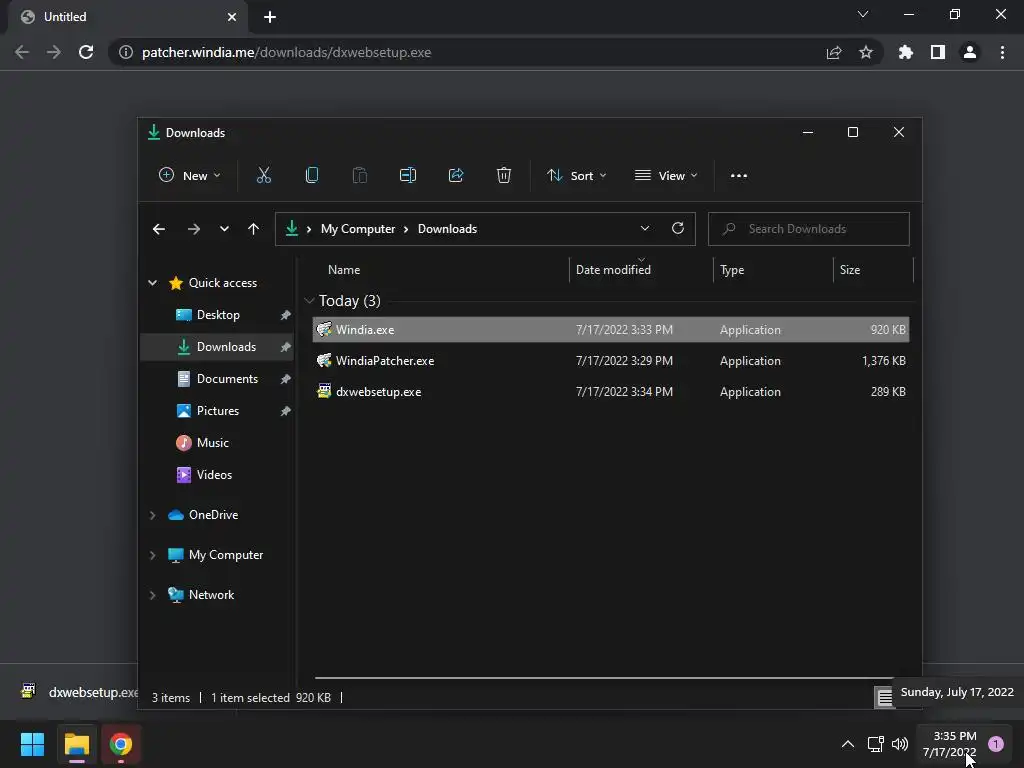Show hidden system tray icons

pos(848,744)
